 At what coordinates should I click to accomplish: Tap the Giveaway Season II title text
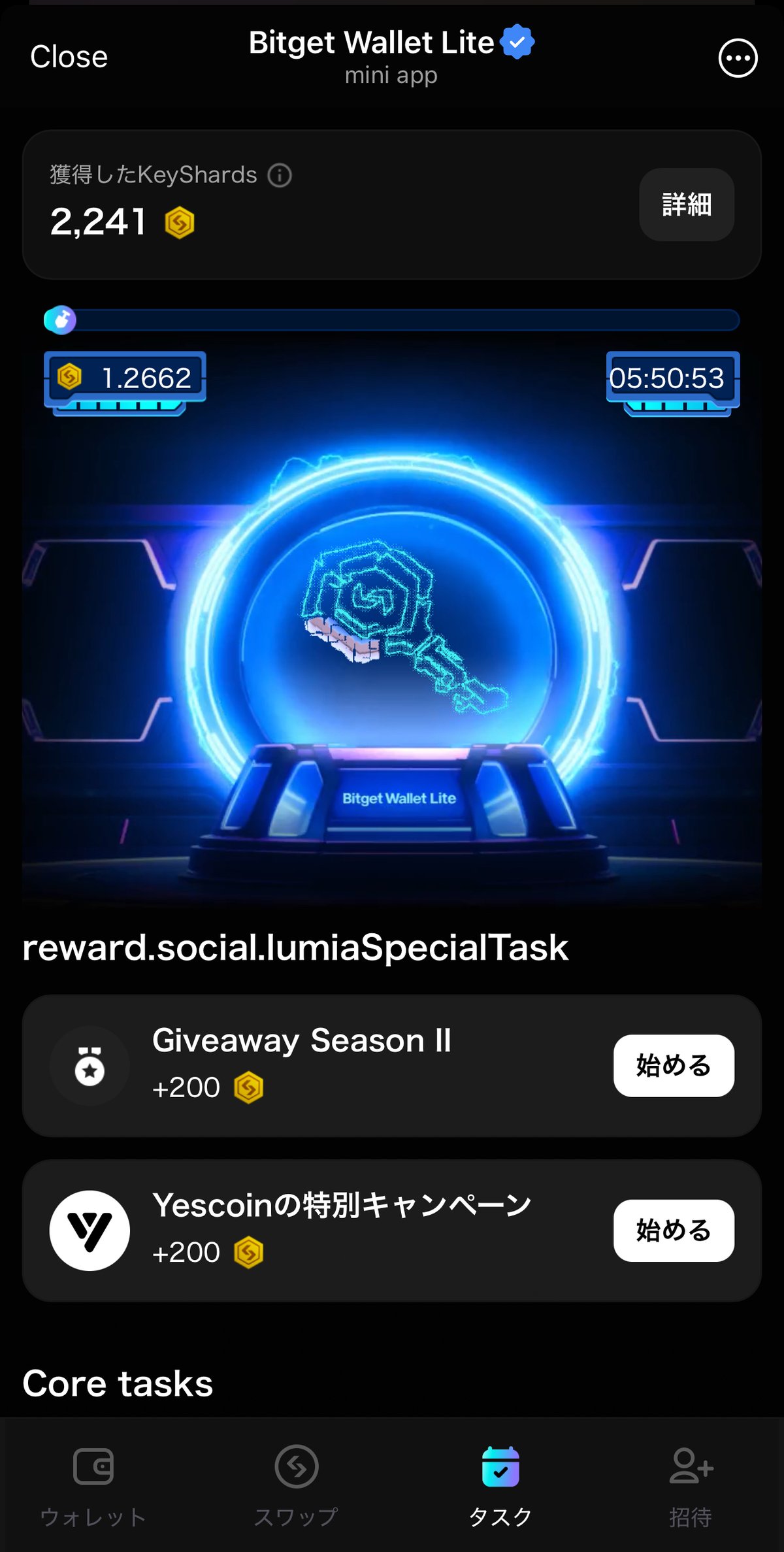point(302,1040)
